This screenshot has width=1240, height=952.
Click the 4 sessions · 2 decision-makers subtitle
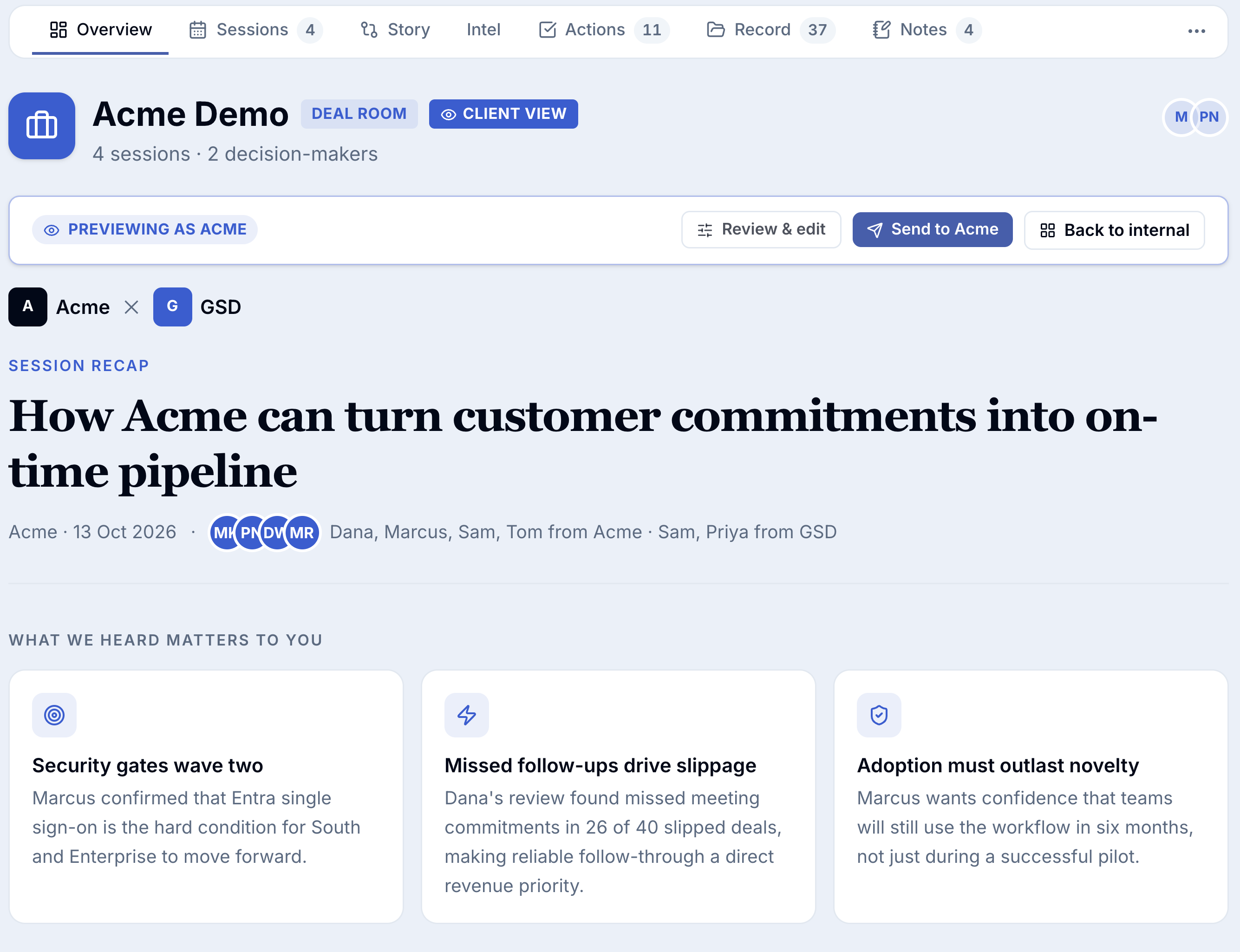tap(235, 154)
